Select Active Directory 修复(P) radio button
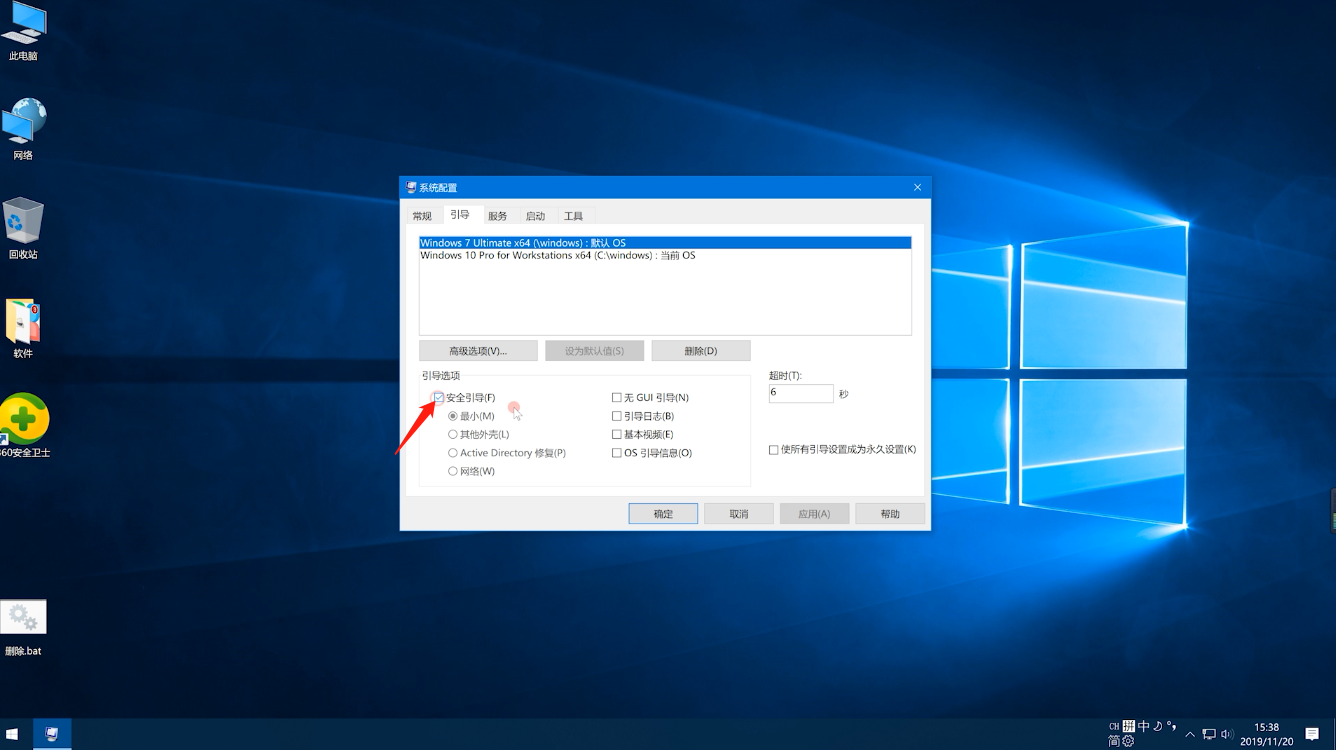Image resolution: width=1336 pixels, height=750 pixels. (453, 453)
